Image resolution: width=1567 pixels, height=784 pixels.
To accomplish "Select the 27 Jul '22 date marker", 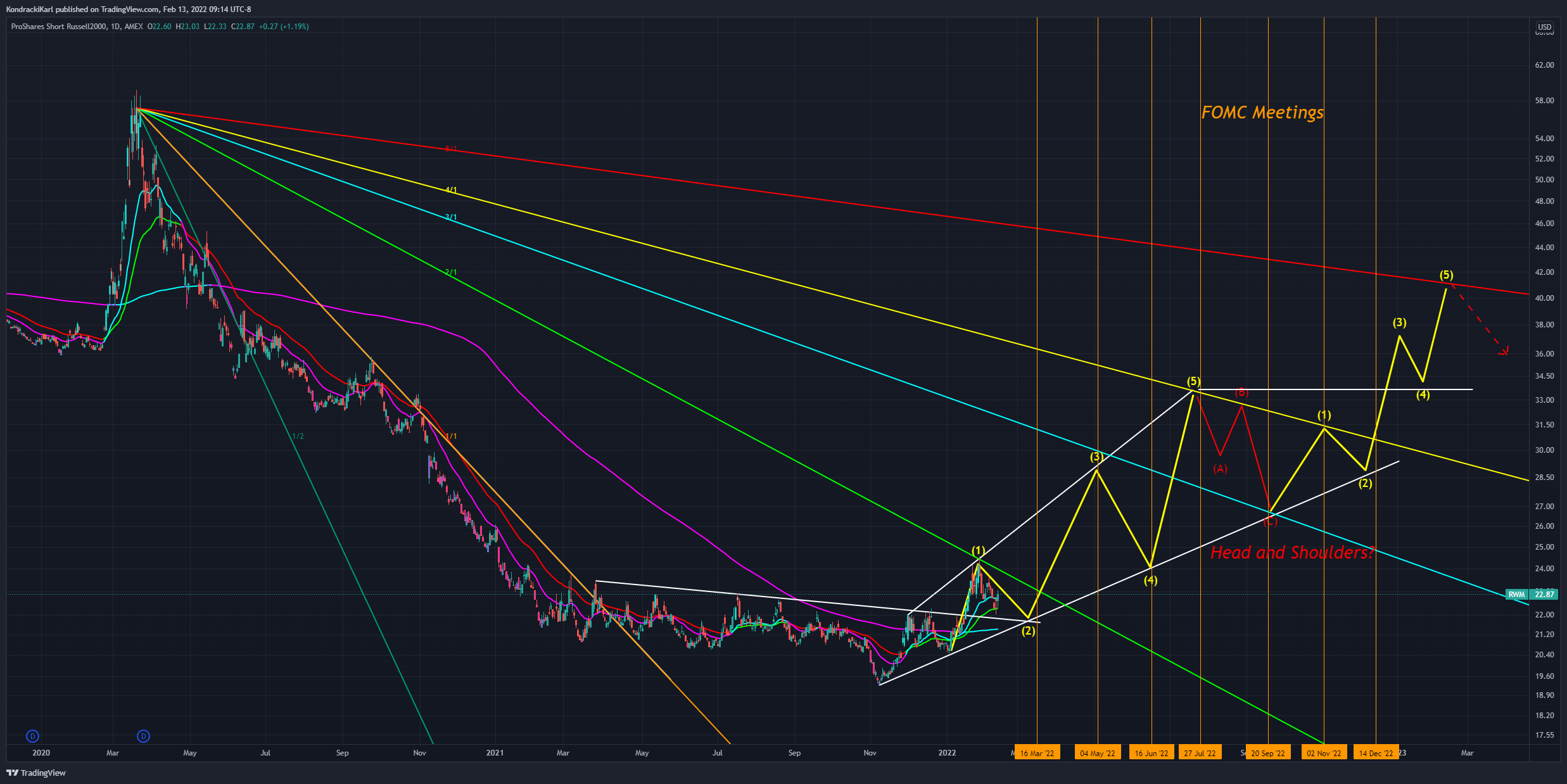I will click(x=1200, y=752).
